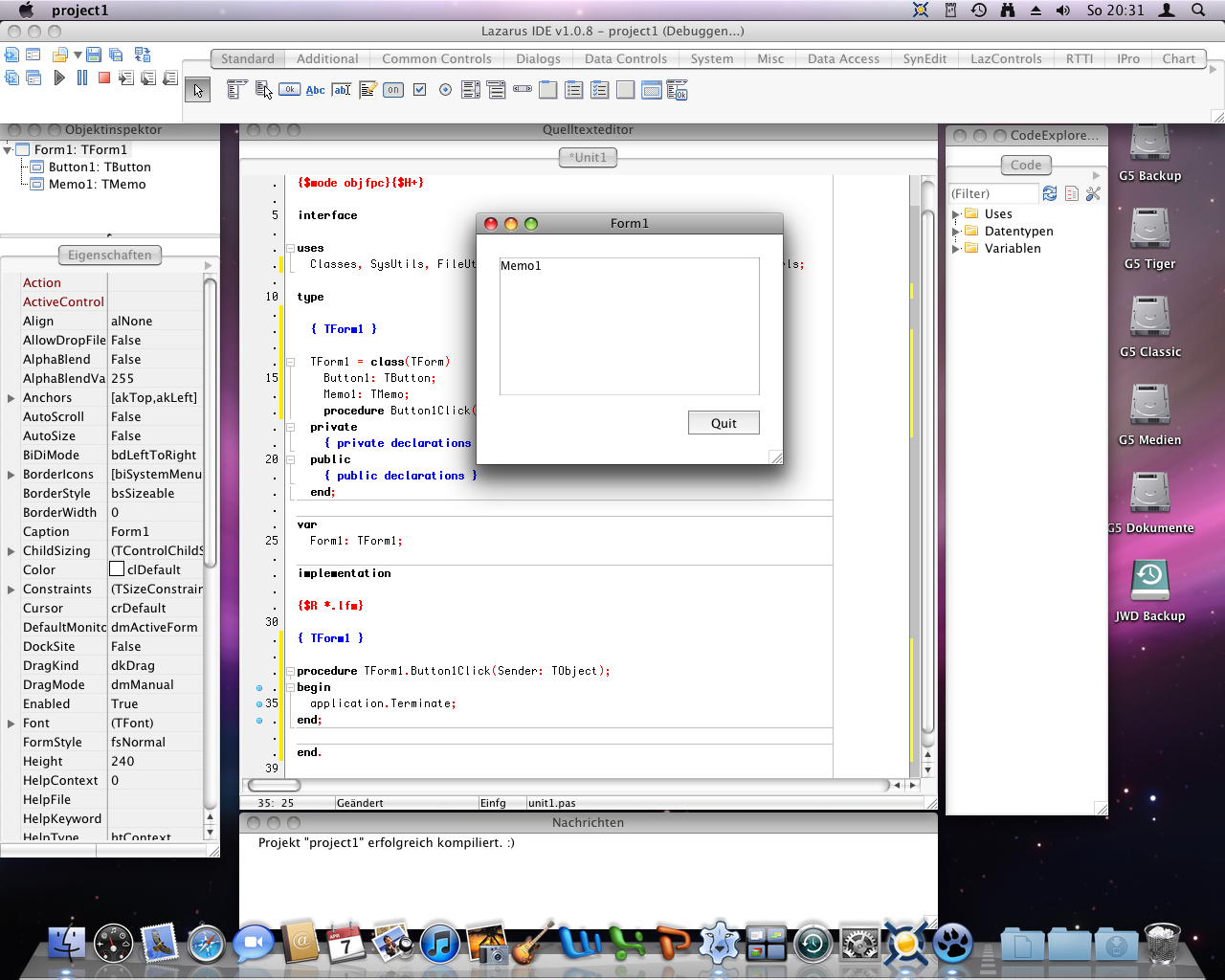The width and height of the screenshot is (1225, 980).
Task: Select the Eigenschaften tab in Objektinspektor
Action: [109, 255]
